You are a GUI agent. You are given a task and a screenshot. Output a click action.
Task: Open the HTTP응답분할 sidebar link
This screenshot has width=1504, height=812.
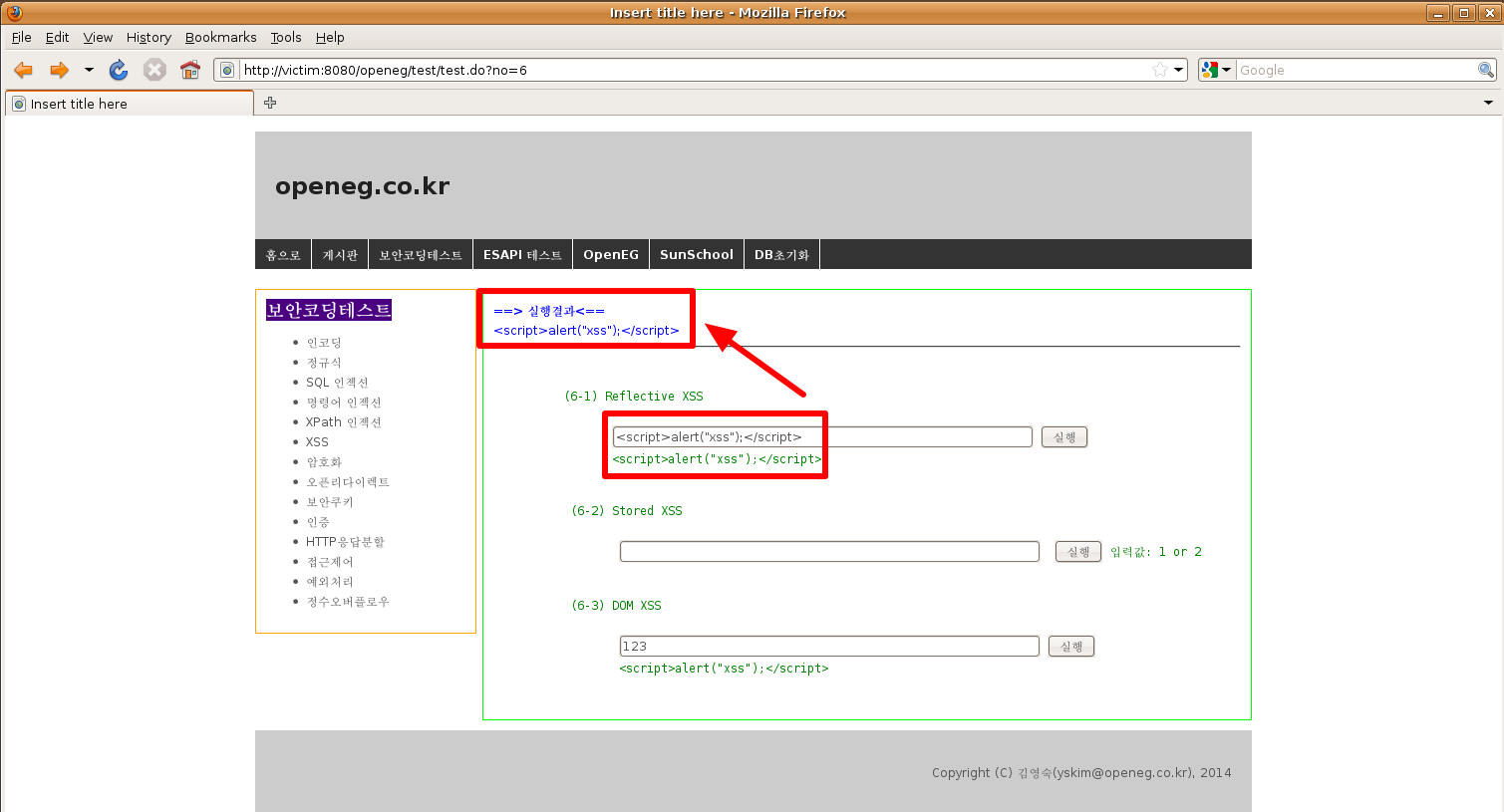tap(345, 542)
